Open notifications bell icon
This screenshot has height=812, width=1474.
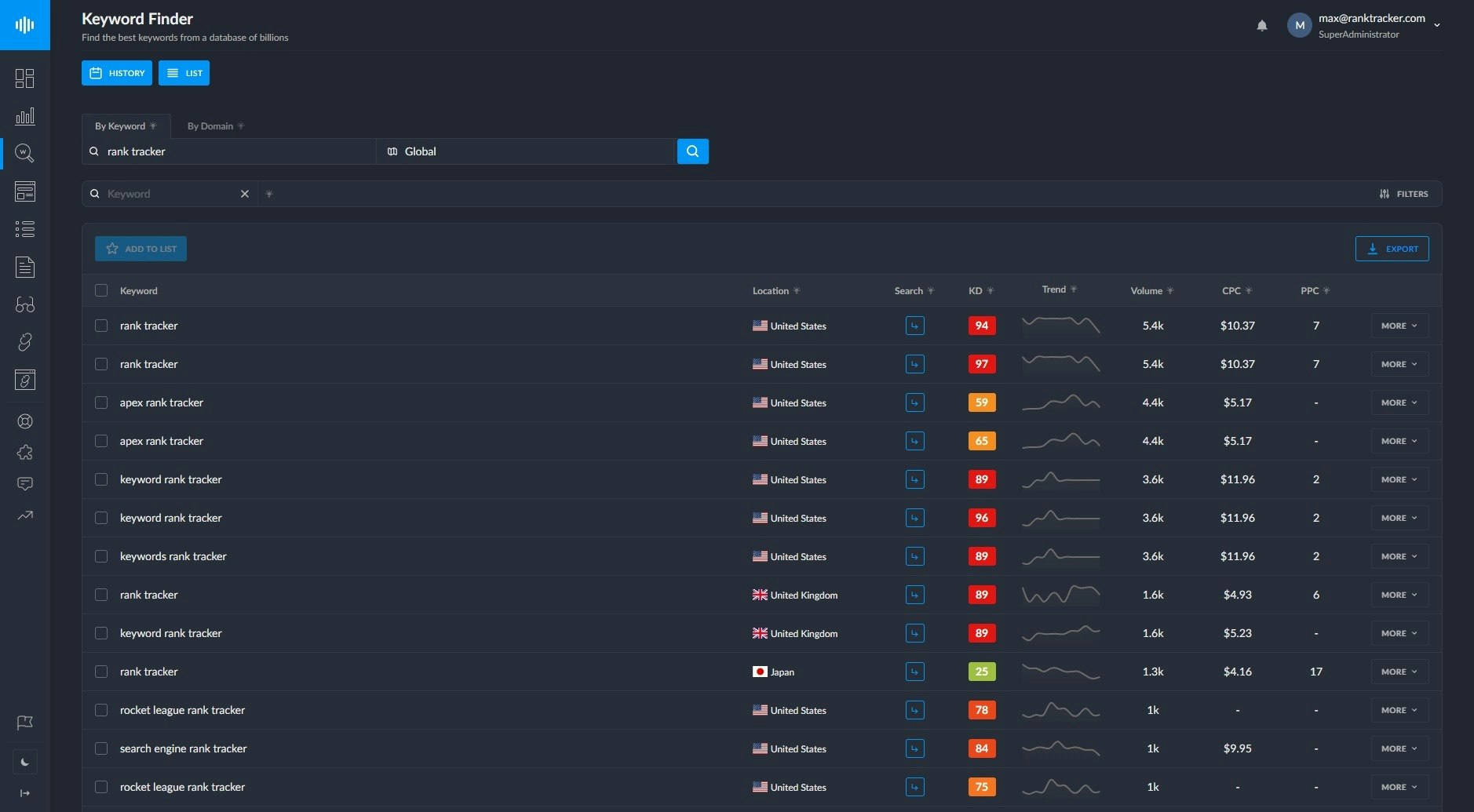(1262, 26)
